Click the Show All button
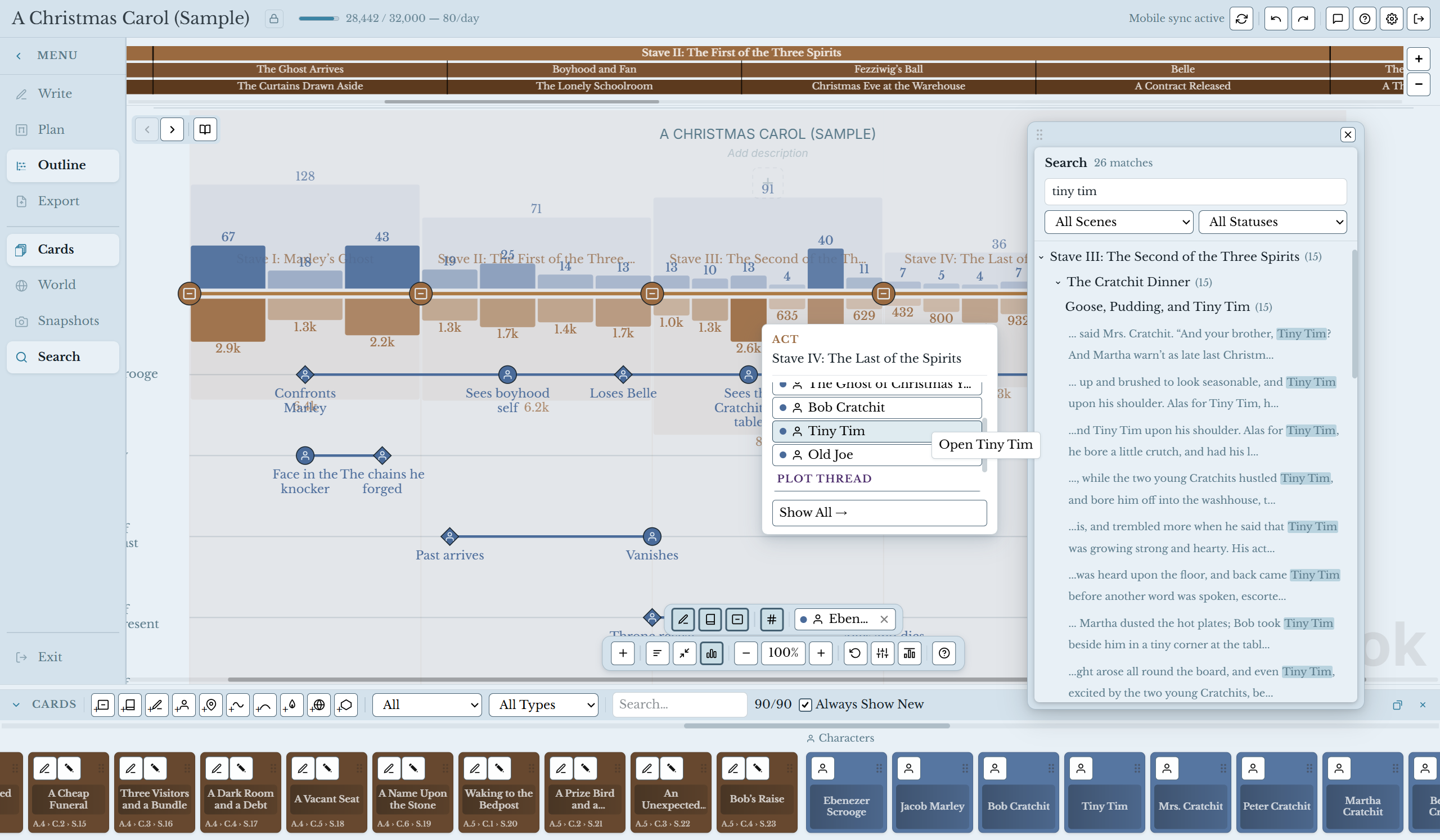Screen dimensions: 1440x840 (x=879, y=512)
